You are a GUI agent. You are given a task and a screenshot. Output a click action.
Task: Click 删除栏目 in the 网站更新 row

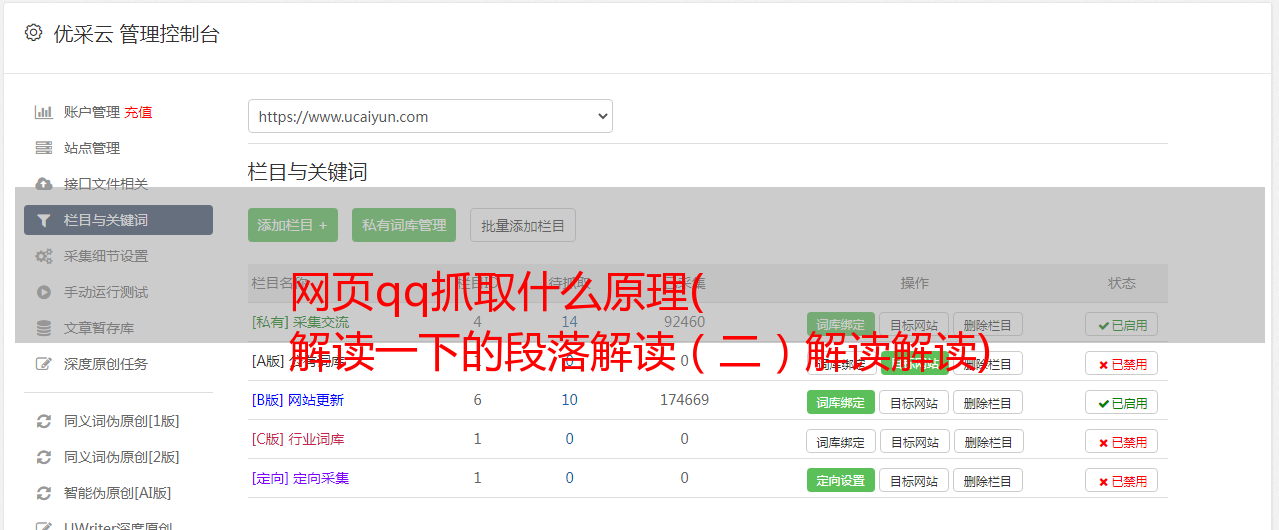click(x=988, y=402)
